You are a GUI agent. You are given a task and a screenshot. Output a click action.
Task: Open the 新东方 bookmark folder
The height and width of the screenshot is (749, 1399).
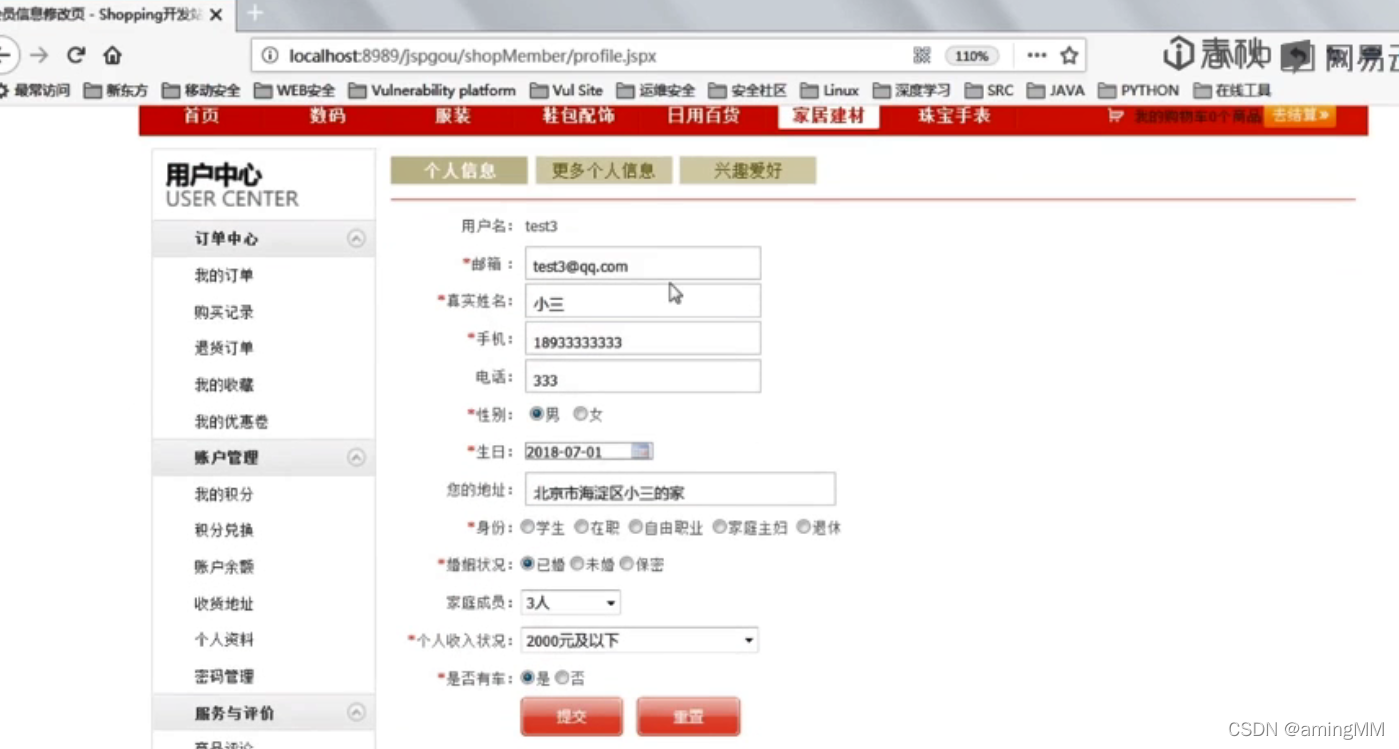pyautogui.click(x=116, y=90)
